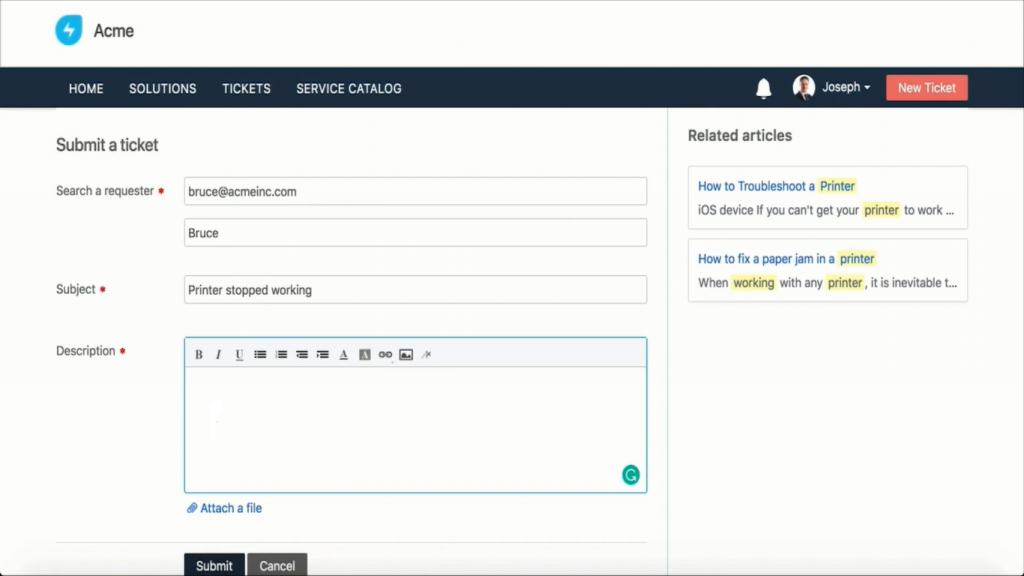Insert a bulleted list in the description
This screenshot has width=1024, height=576.
[260, 354]
